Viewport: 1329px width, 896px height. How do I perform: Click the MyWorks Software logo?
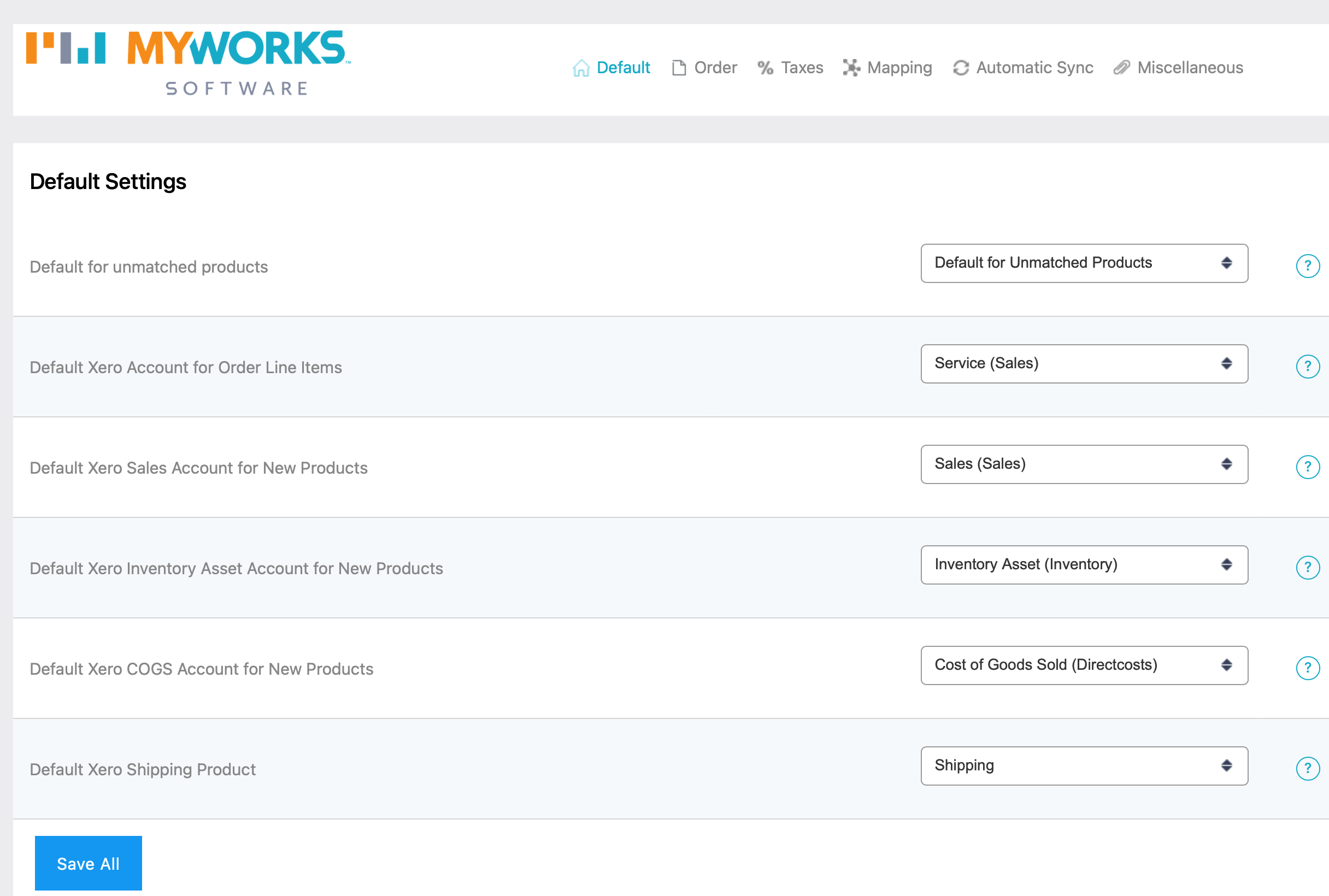(x=189, y=63)
